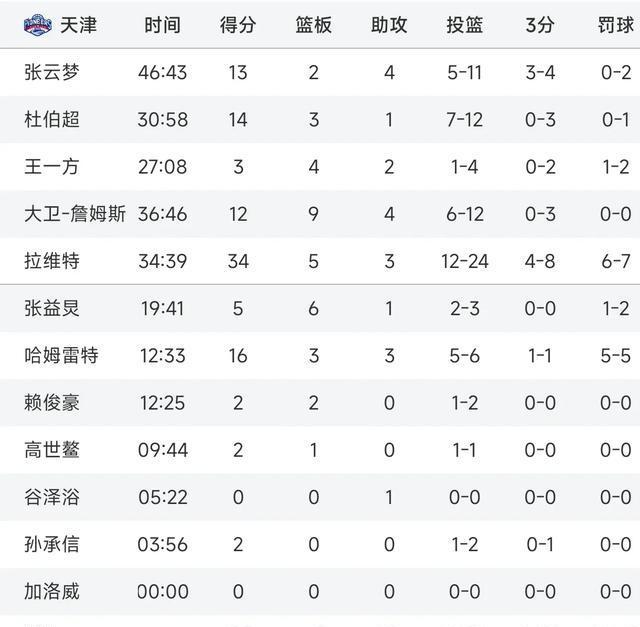This screenshot has width=640, height=627.
Task: Click player name 加洛威
Action: tap(52, 592)
